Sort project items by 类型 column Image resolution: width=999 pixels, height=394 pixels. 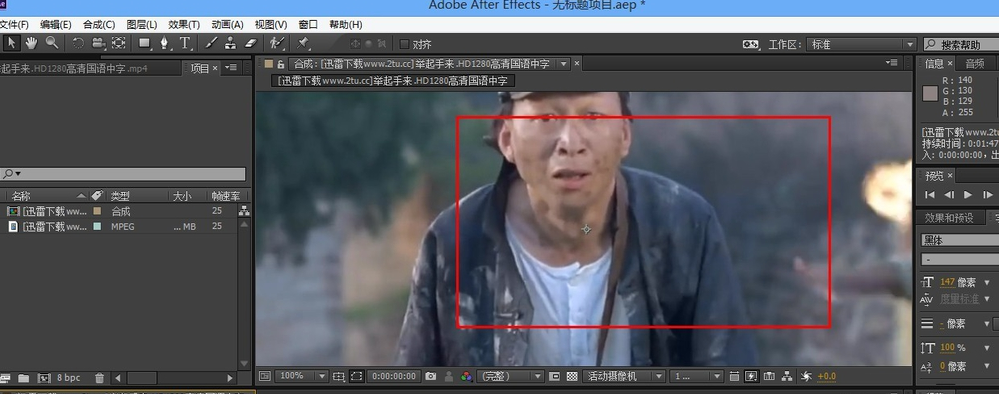(x=120, y=196)
